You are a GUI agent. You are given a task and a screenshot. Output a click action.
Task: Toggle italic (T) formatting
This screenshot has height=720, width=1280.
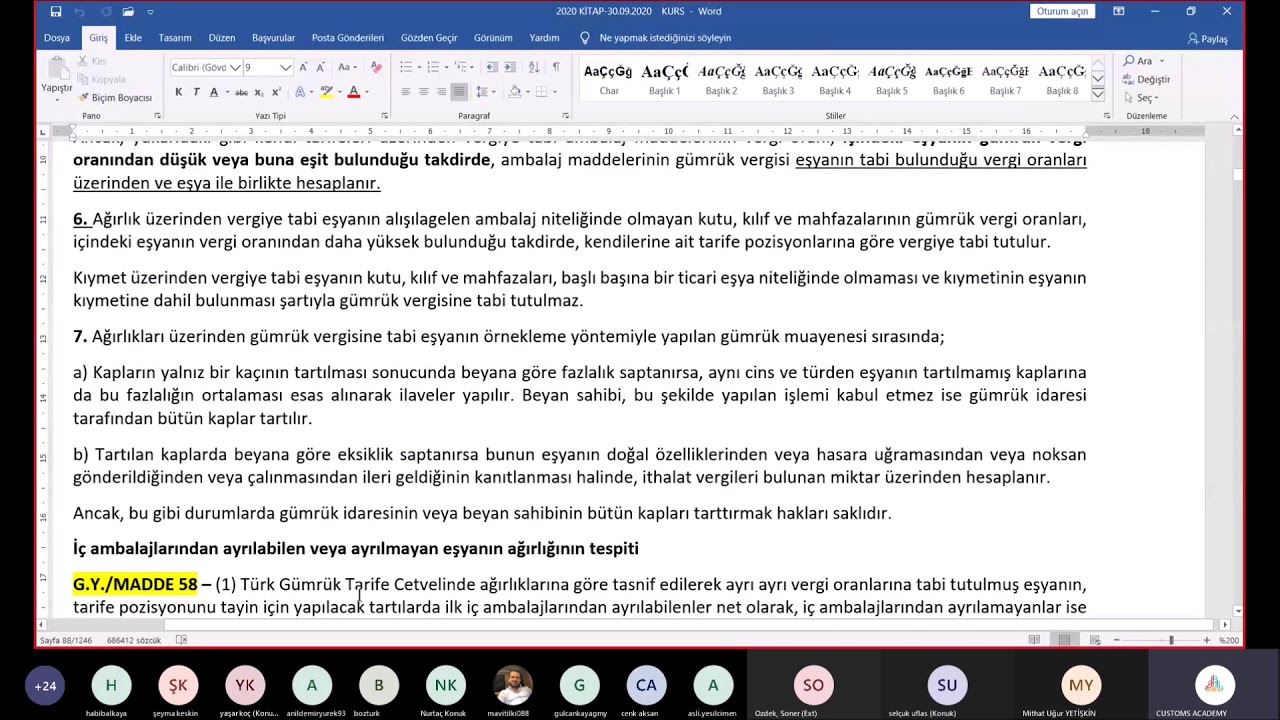(x=196, y=92)
